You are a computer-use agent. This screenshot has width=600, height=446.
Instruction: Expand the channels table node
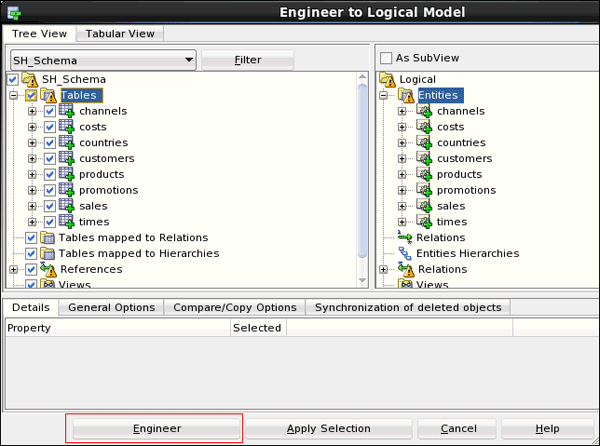pyautogui.click(x=32, y=111)
